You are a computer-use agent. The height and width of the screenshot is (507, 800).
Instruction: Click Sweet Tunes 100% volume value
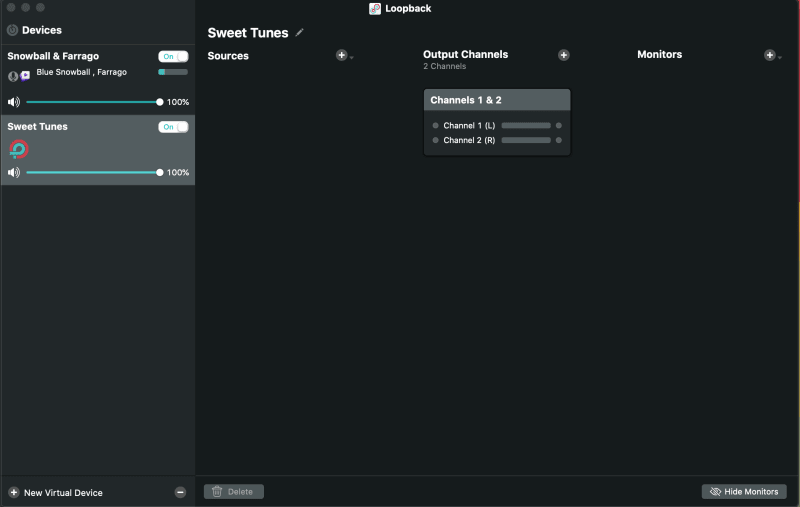178,172
